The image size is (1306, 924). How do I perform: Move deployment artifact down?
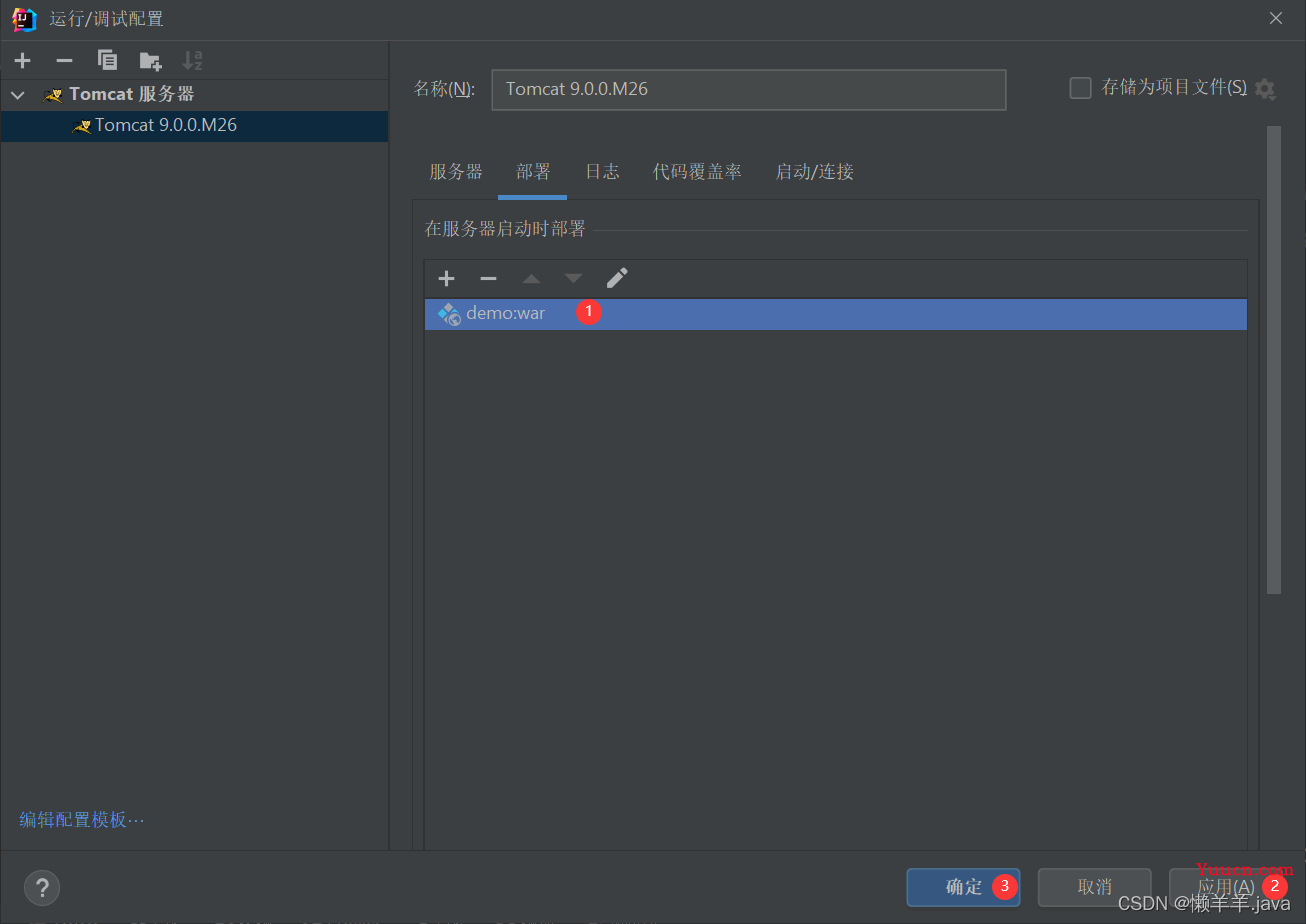click(x=573, y=279)
